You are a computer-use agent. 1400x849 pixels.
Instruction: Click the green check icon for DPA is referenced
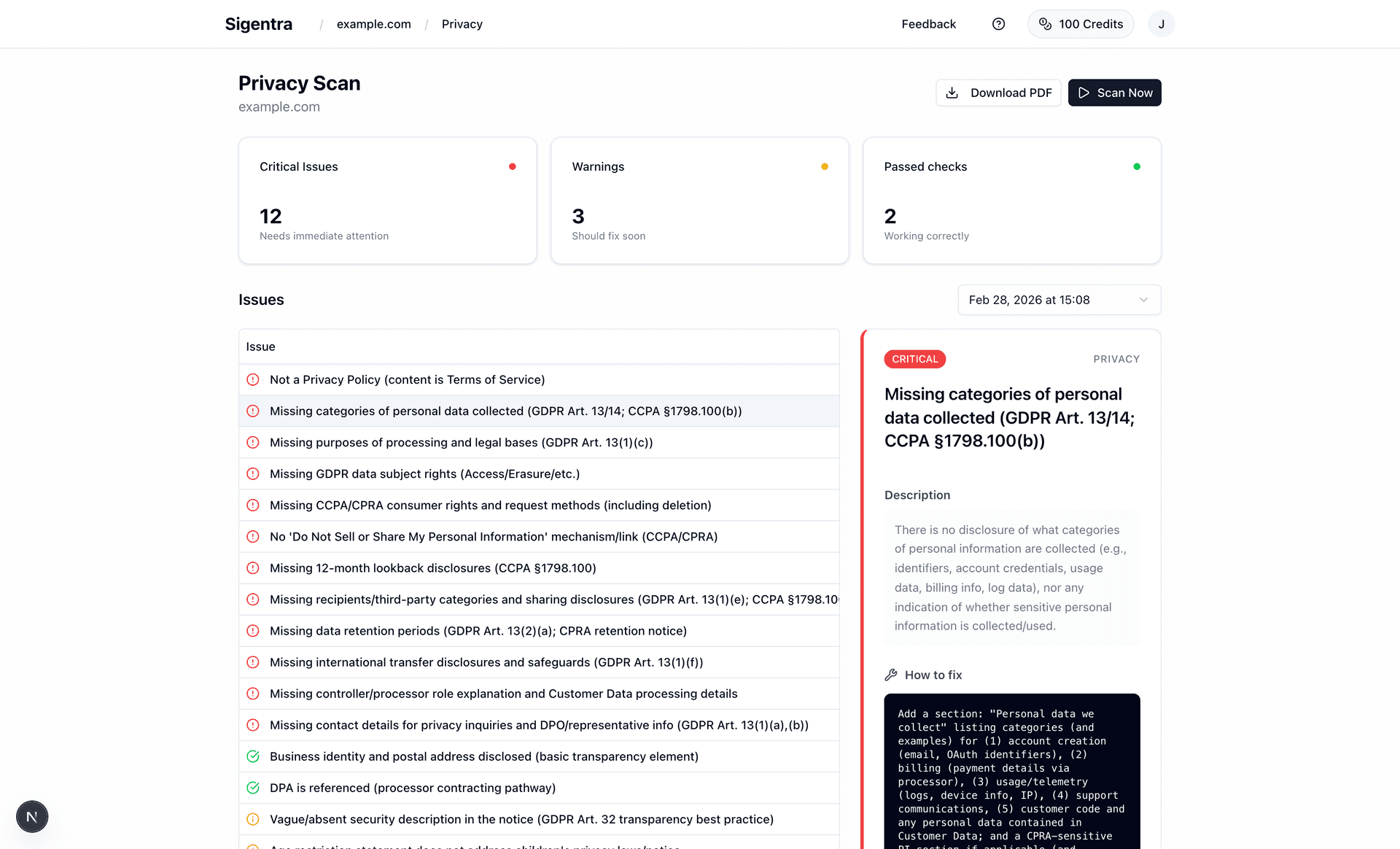[253, 788]
